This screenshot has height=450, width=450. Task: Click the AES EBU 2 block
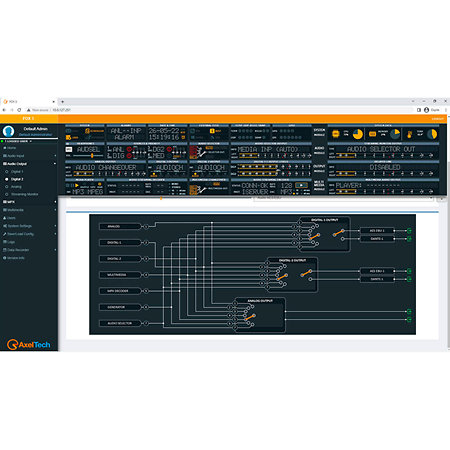pyautogui.click(x=377, y=271)
